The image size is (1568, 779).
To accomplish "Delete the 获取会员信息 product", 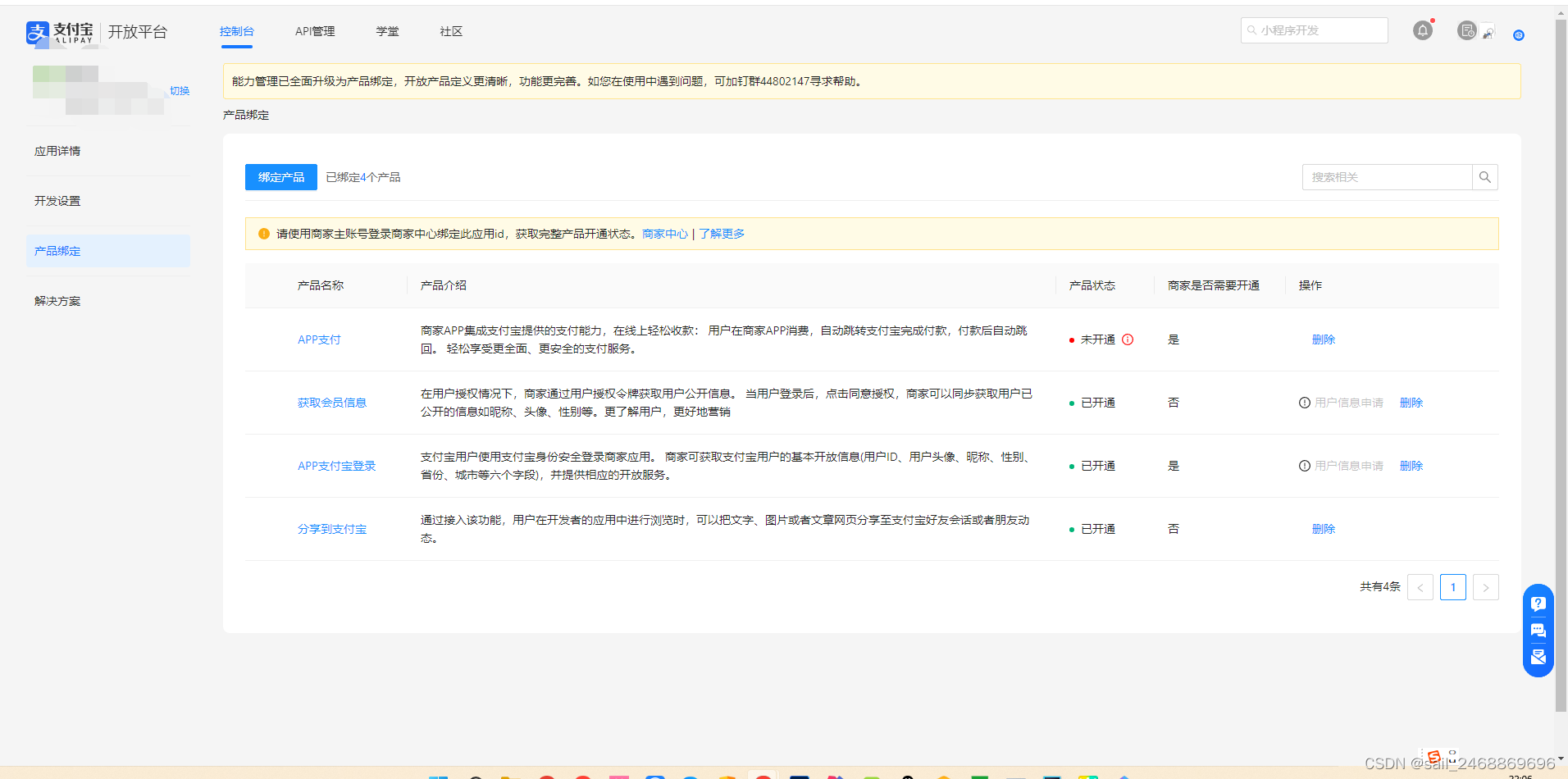I will [1411, 403].
